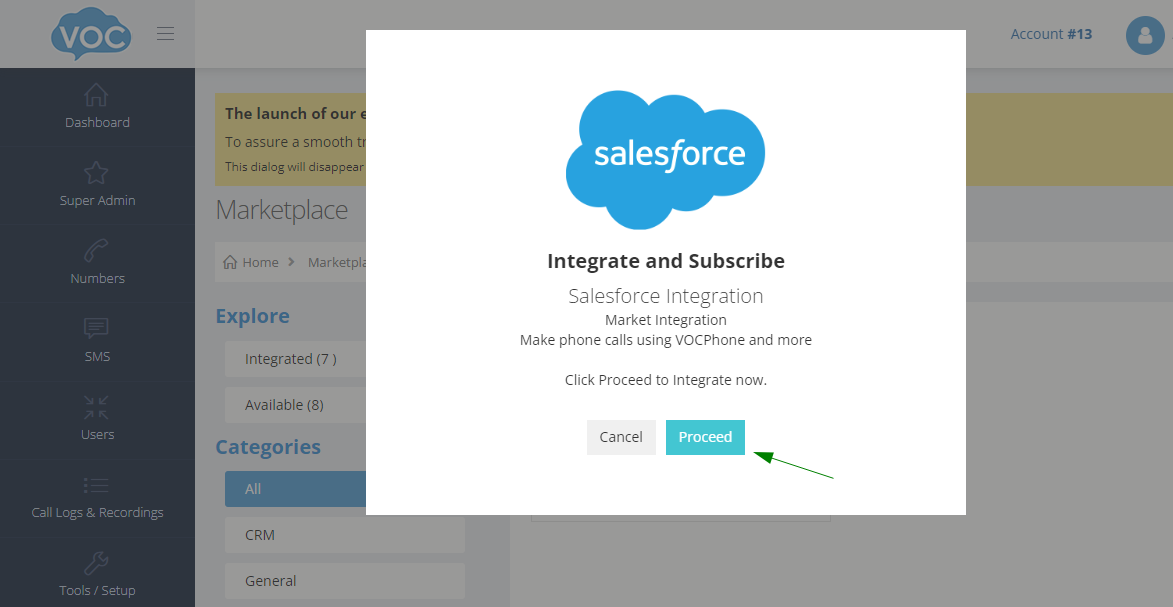Screen dimensions: 1173x607
Task: Choose the All category
Action: [x=294, y=489]
